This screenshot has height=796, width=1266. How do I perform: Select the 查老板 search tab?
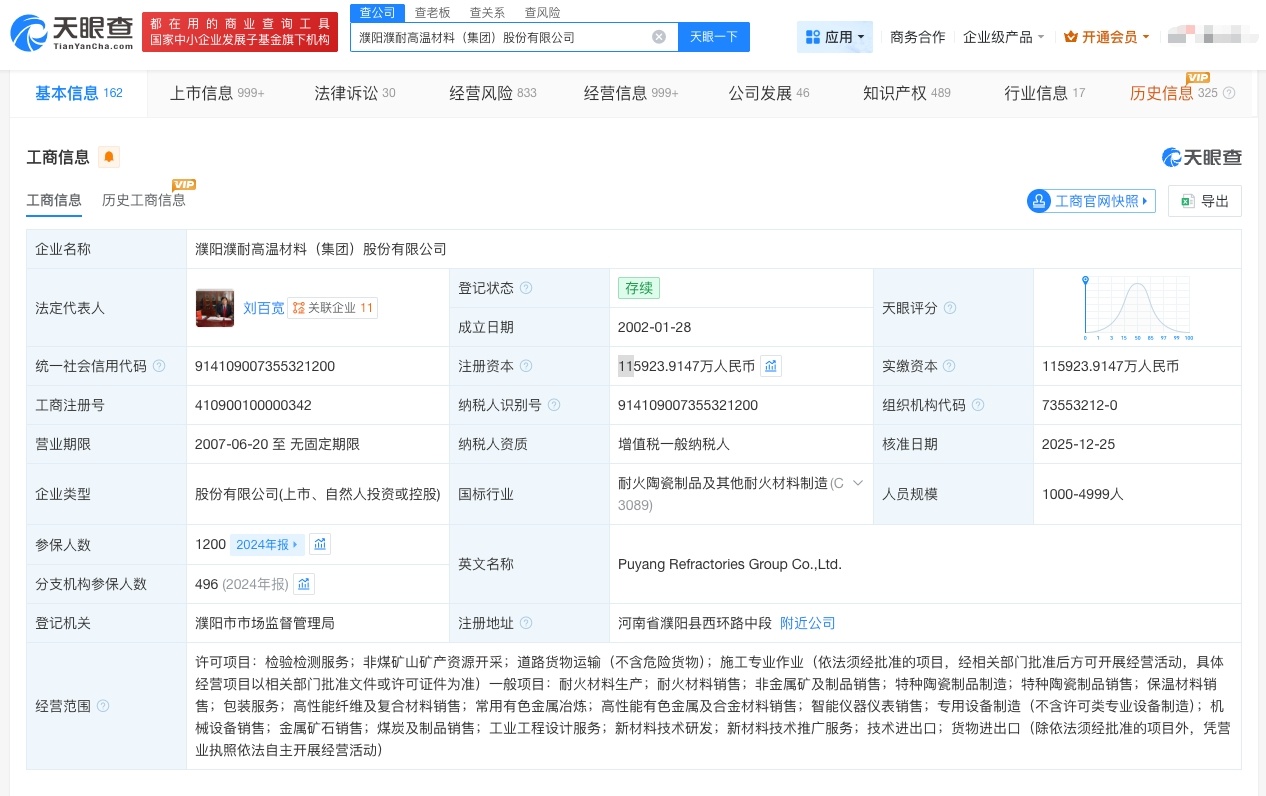[430, 12]
